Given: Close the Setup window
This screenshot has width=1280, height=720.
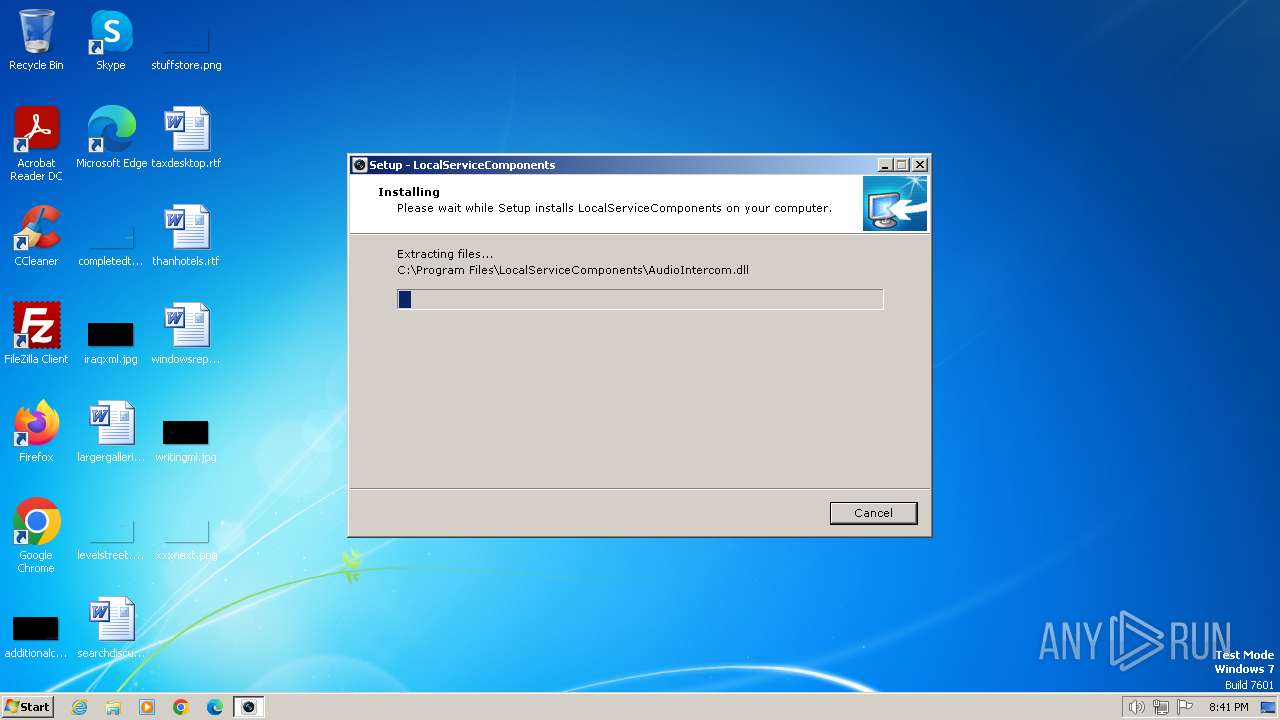Looking at the screenshot, I should point(920,165).
